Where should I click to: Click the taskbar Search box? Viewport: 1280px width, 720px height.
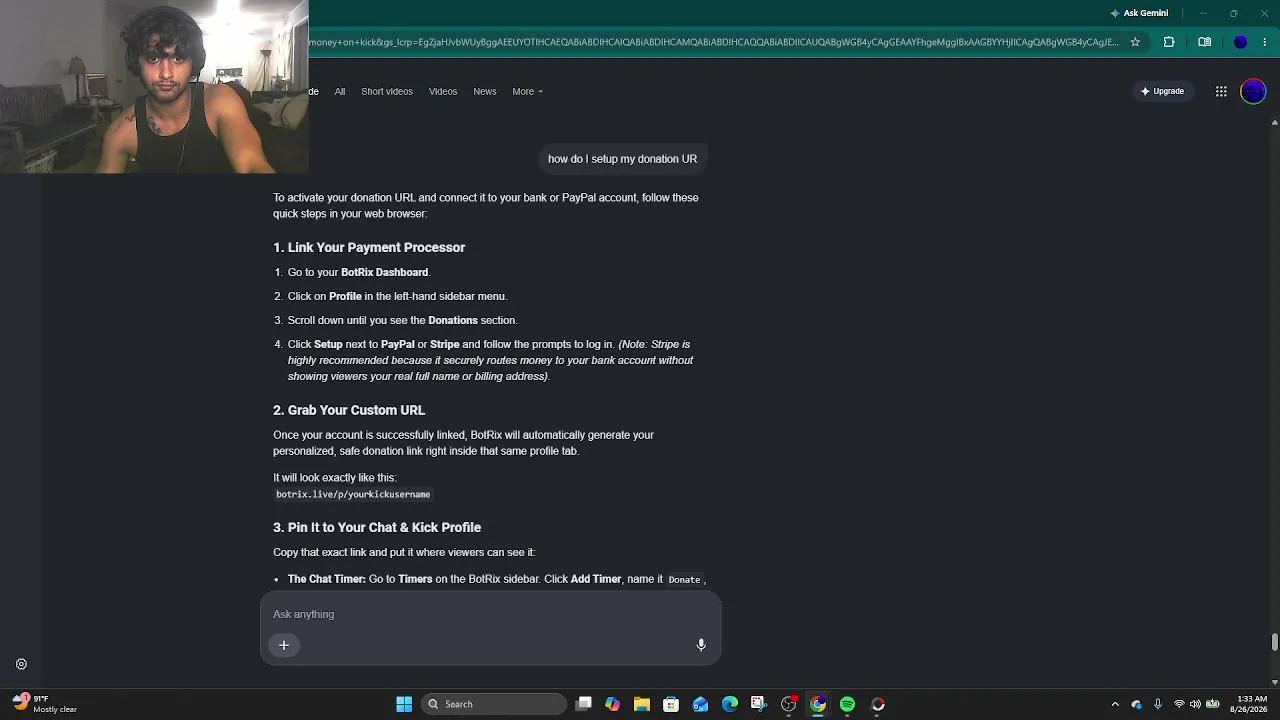[x=494, y=704]
